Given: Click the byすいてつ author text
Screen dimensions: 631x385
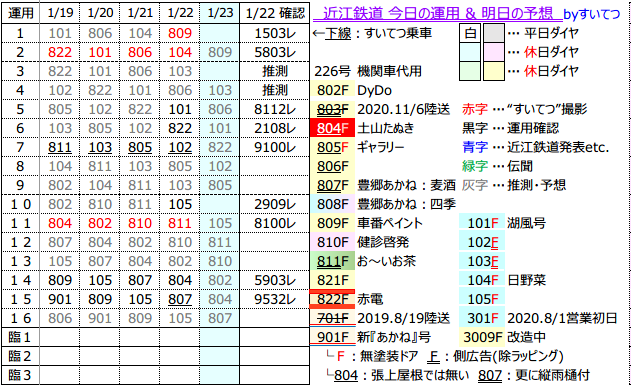Looking at the screenshot, I should coord(591,14).
